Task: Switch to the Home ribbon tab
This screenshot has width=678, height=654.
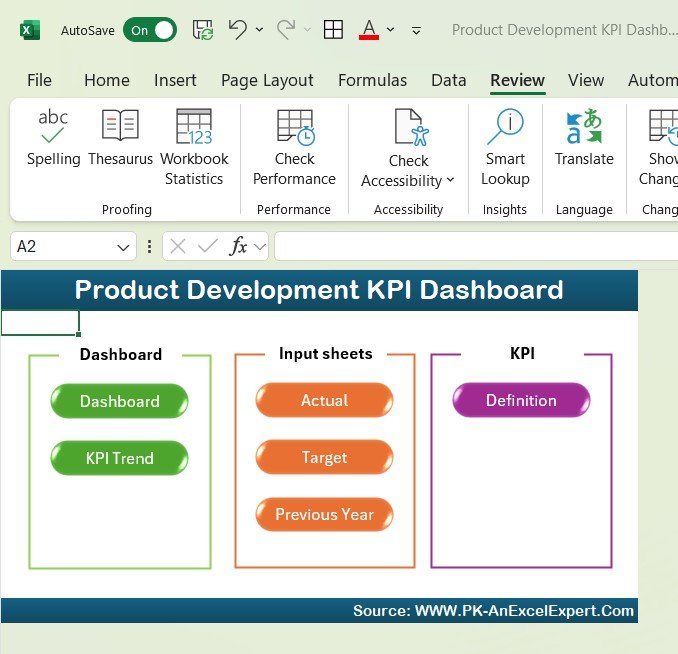Action: coord(107,80)
